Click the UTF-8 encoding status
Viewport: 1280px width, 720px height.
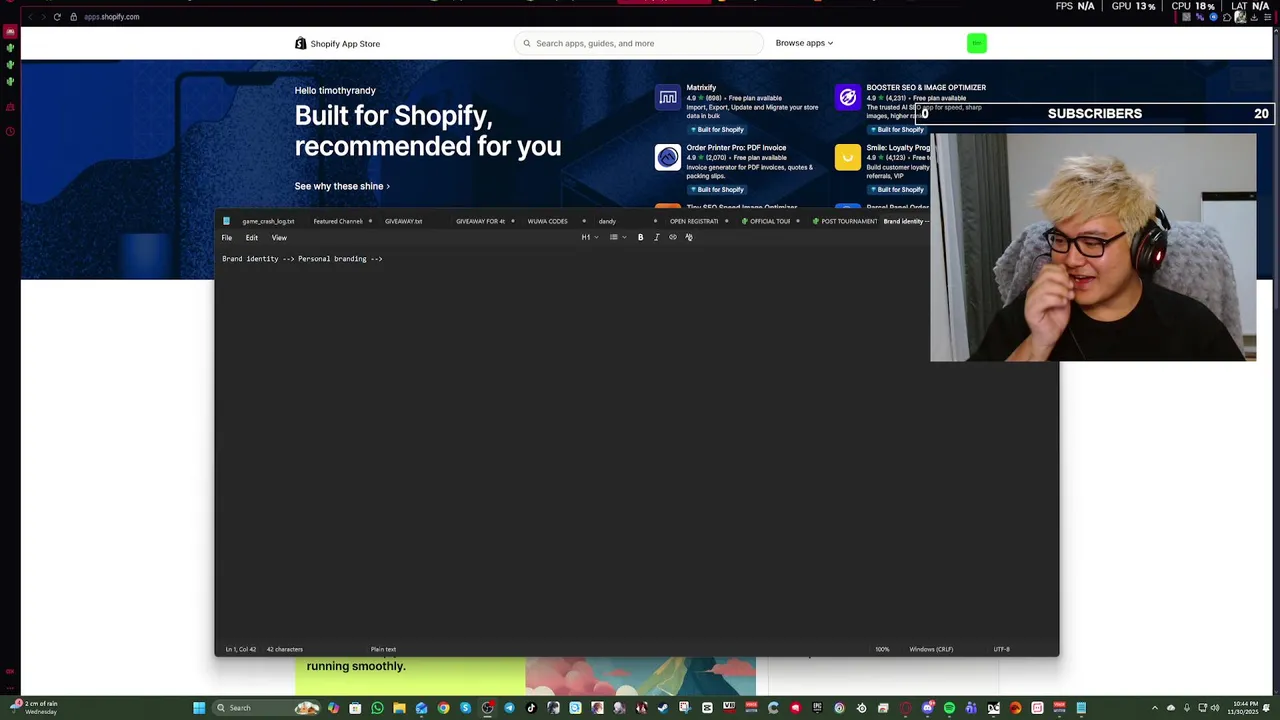coord(1001,649)
